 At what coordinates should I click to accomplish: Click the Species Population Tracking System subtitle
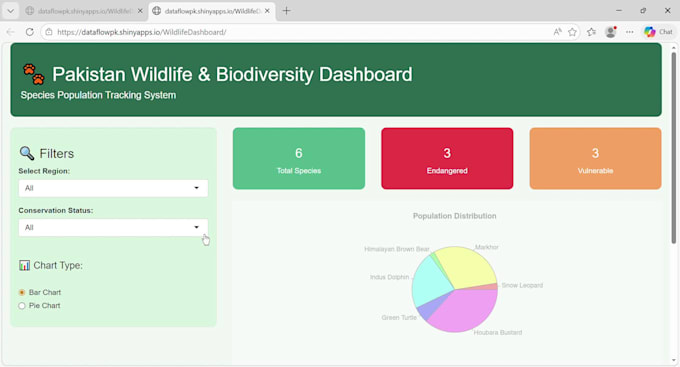tap(98, 95)
